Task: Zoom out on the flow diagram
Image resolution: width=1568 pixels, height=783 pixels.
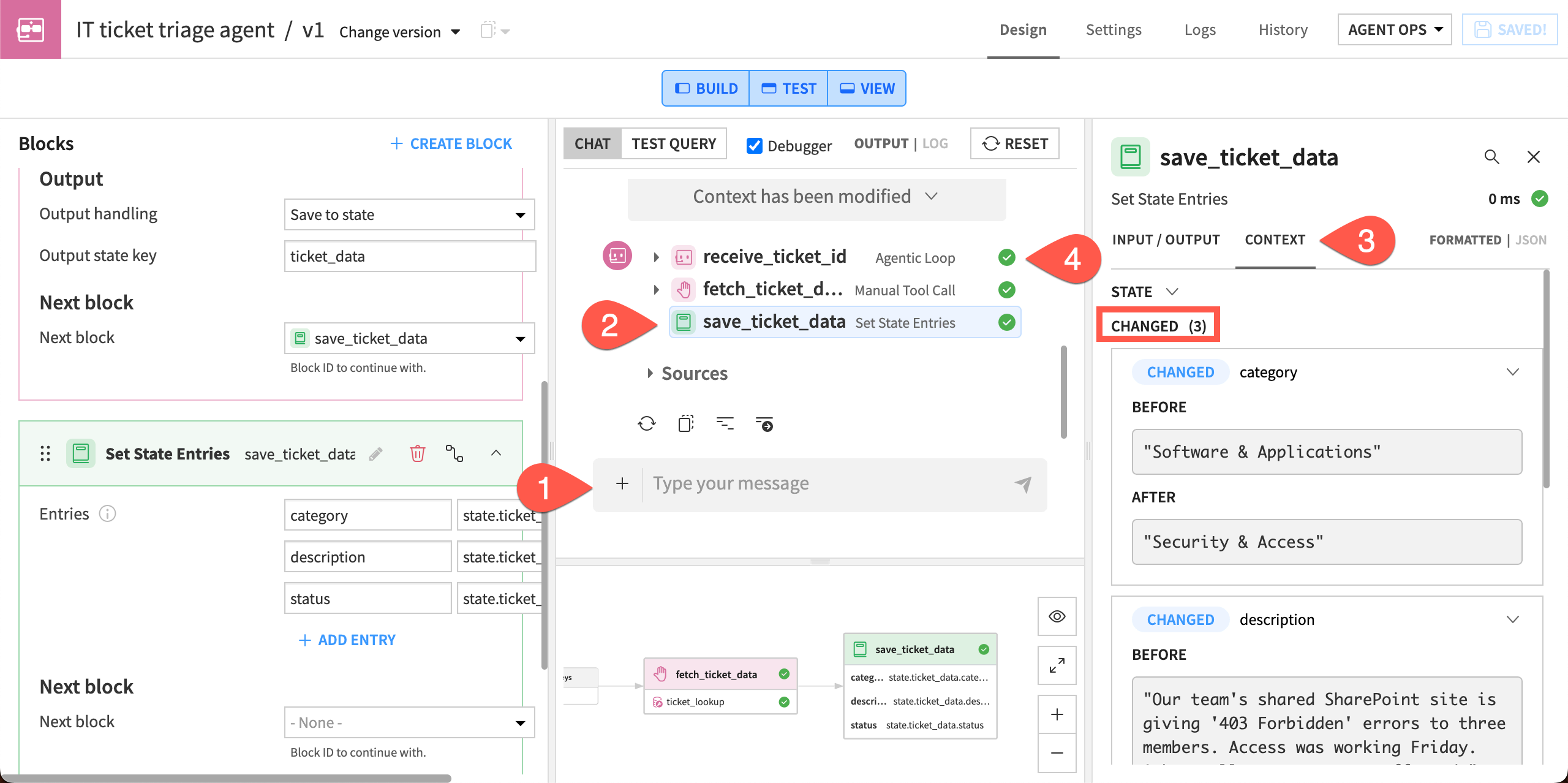Action: [x=1057, y=752]
